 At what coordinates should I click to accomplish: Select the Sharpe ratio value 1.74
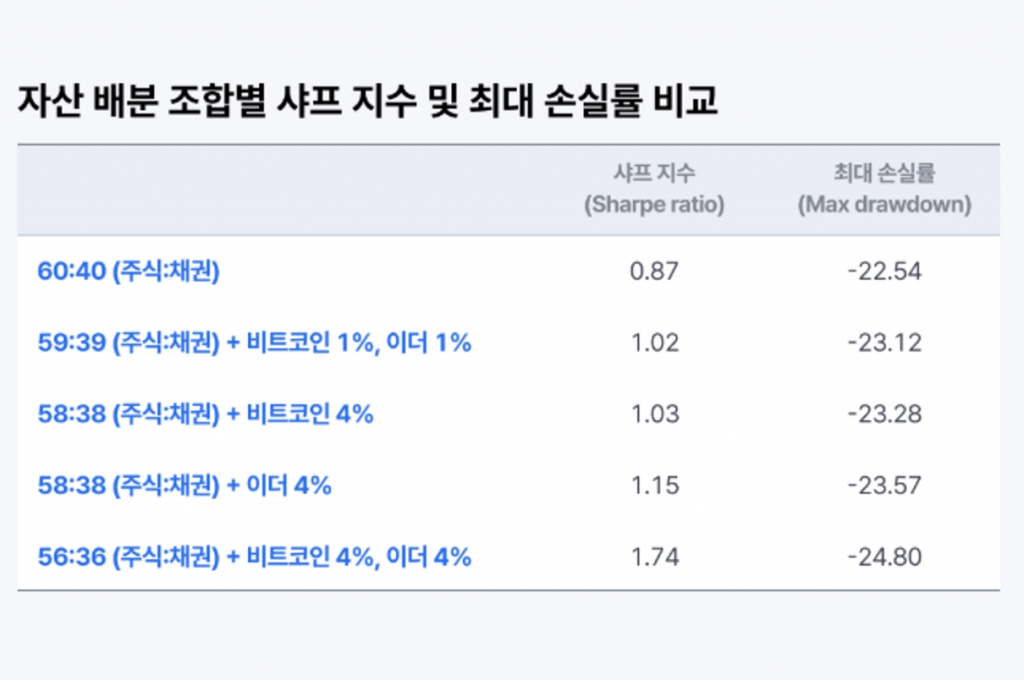(654, 557)
